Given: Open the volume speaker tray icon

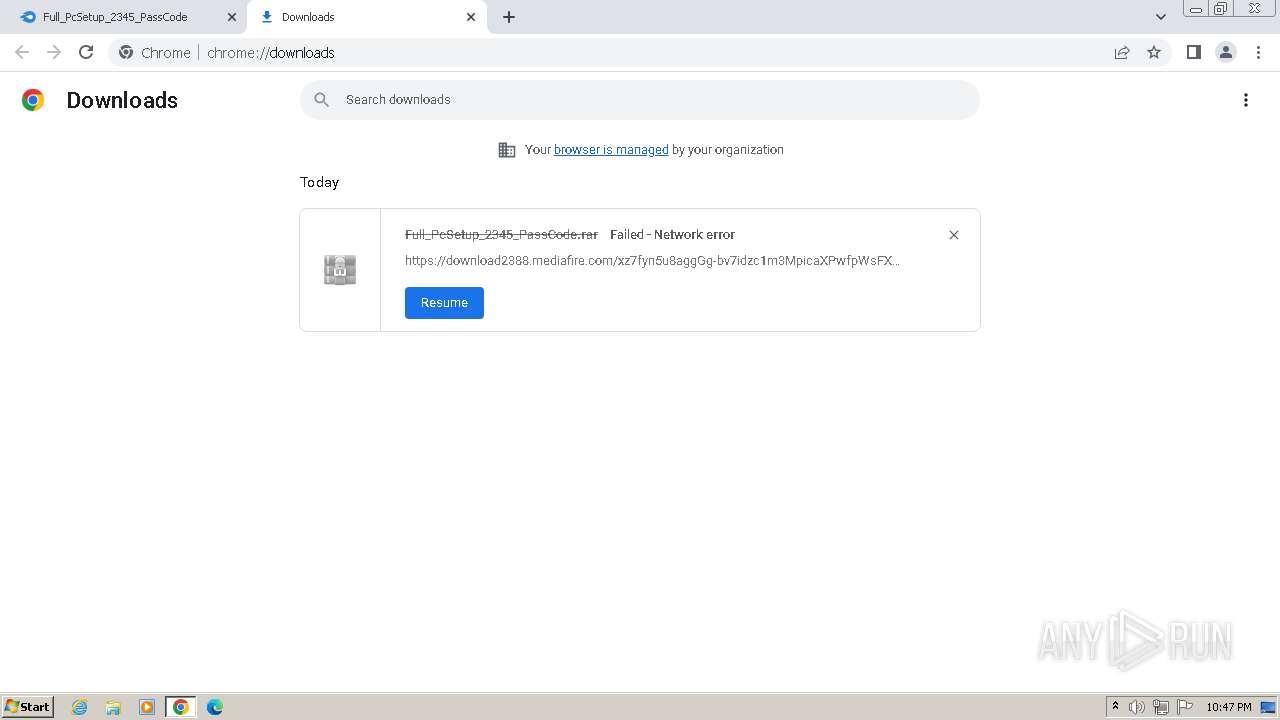Looking at the screenshot, I should pyautogui.click(x=1137, y=707).
